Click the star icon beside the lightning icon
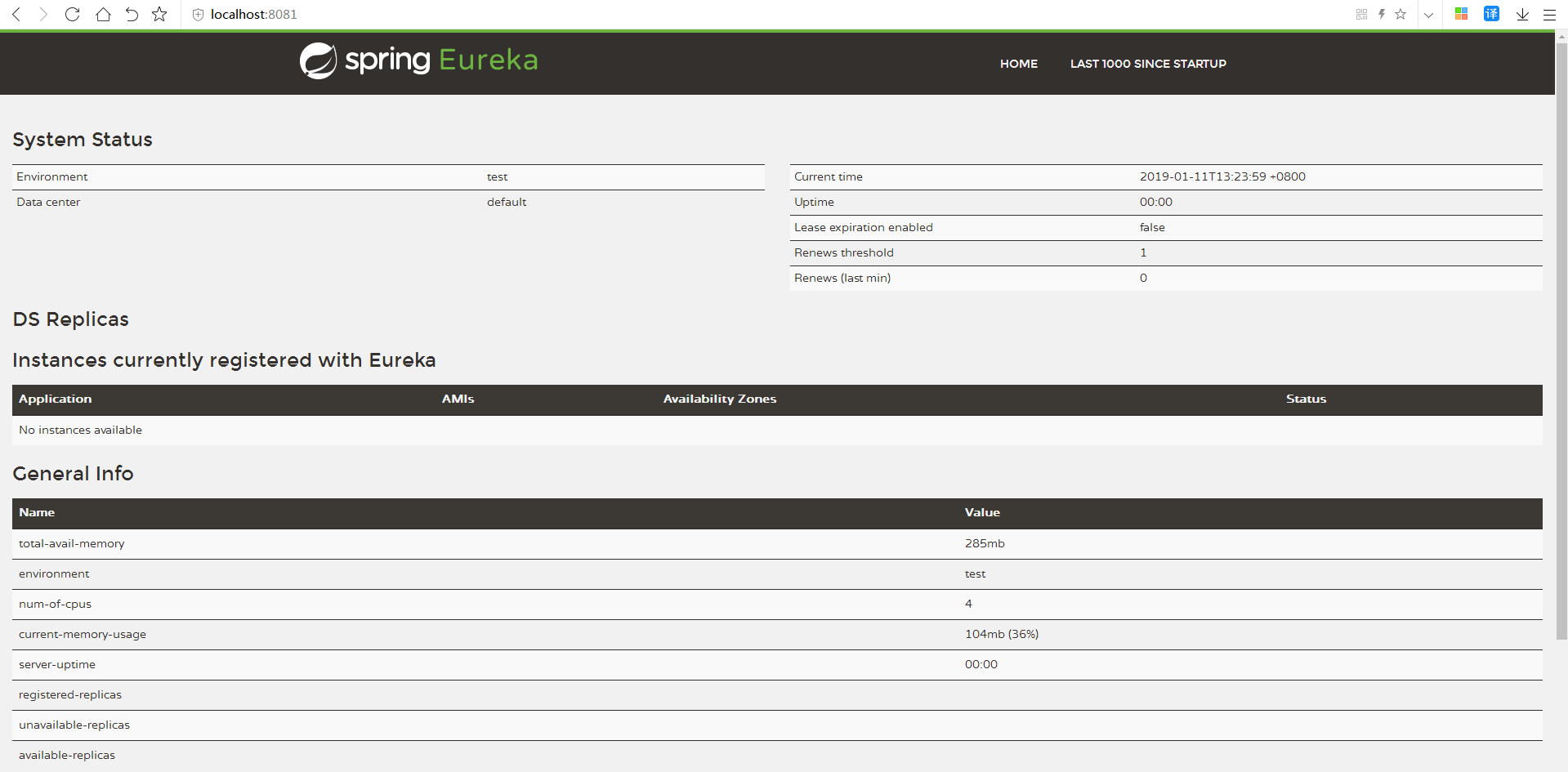The image size is (1568, 772). pyautogui.click(x=1400, y=15)
